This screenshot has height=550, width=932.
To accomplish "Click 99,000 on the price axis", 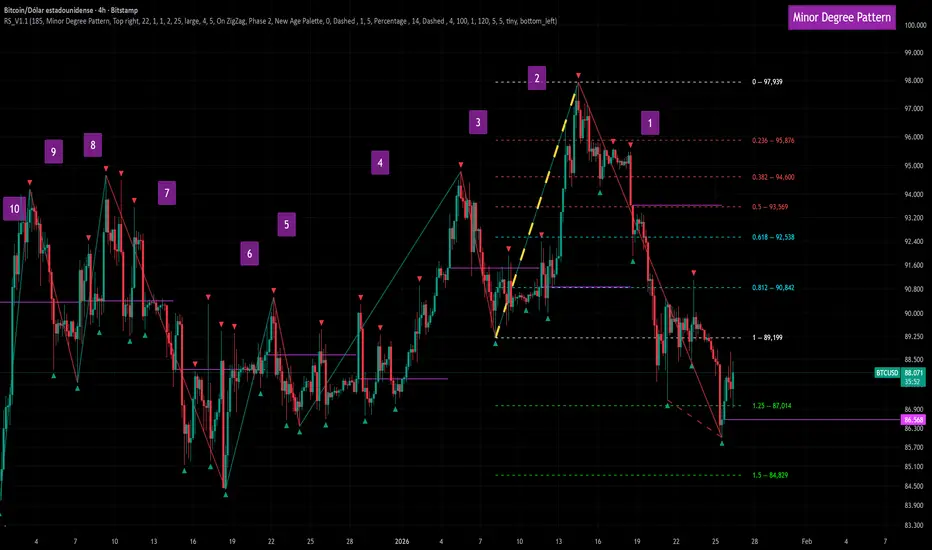I will tap(915, 53).
